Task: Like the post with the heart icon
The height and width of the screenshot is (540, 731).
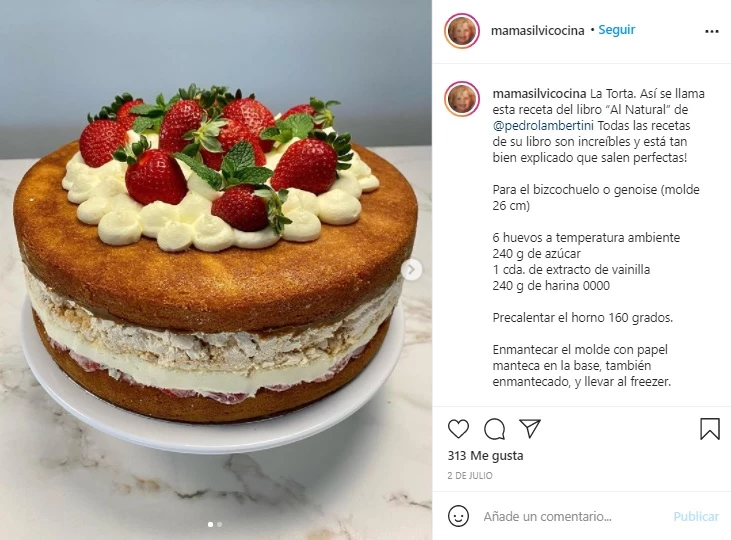Action: [458, 429]
